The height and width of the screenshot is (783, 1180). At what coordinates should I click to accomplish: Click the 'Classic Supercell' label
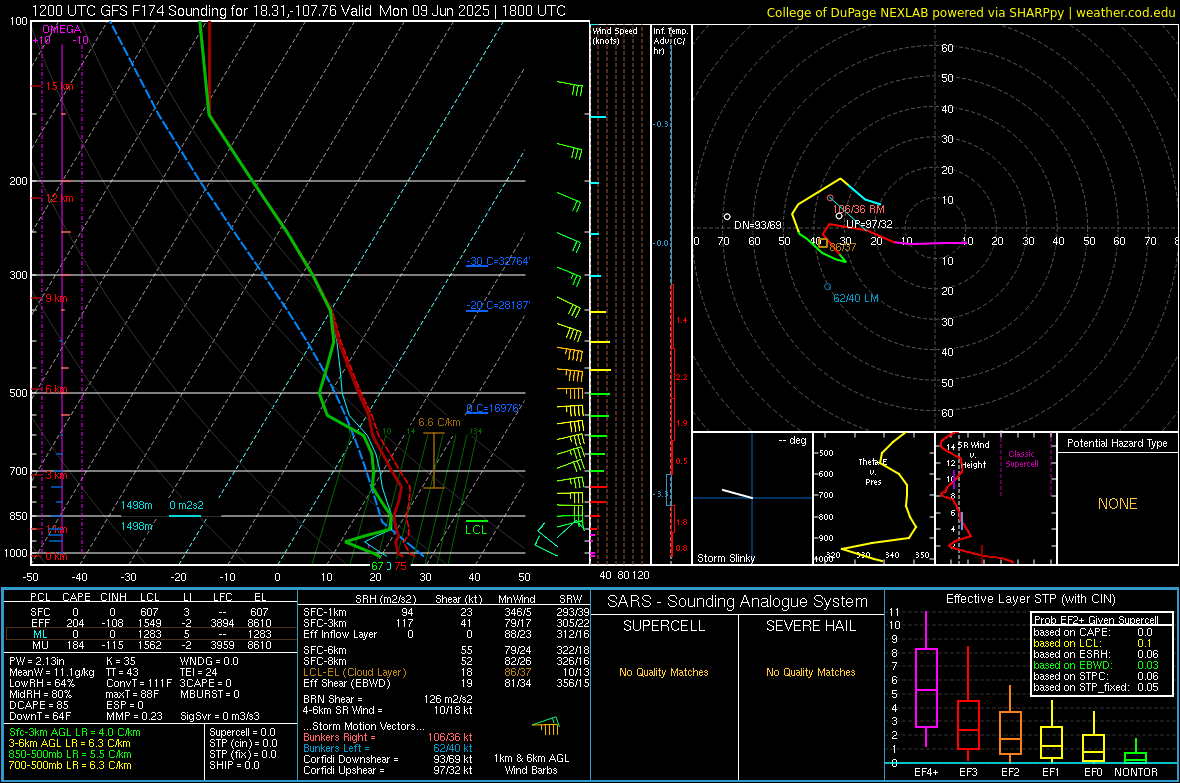coord(1021,459)
